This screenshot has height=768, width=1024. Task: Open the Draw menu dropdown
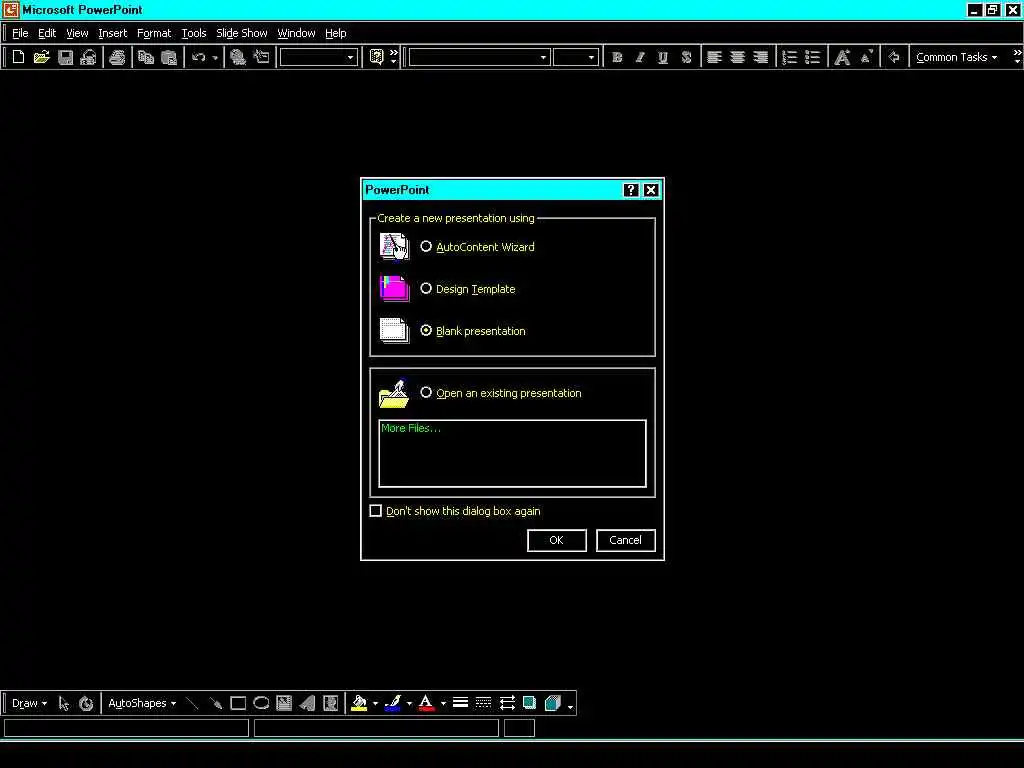point(29,703)
